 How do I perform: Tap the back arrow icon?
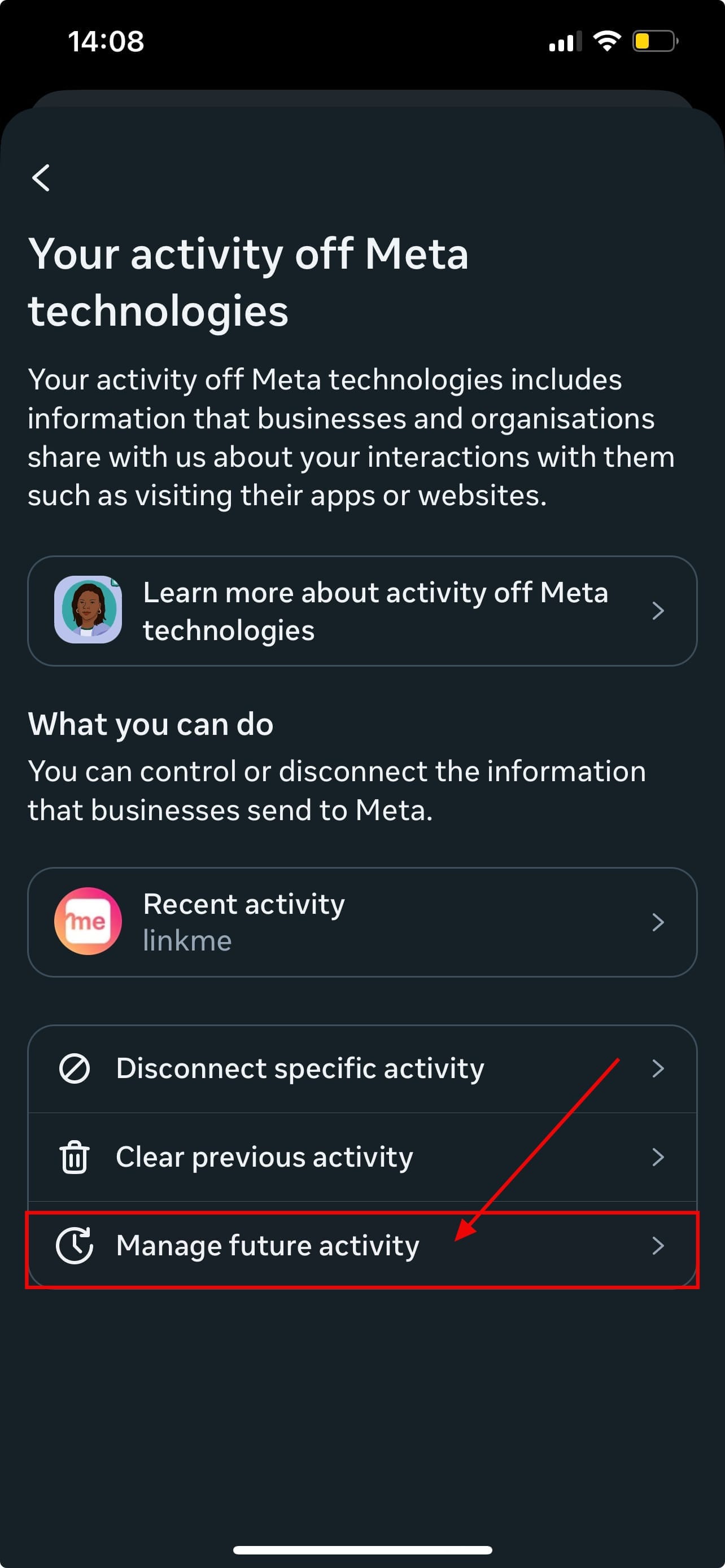pos(41,178)
